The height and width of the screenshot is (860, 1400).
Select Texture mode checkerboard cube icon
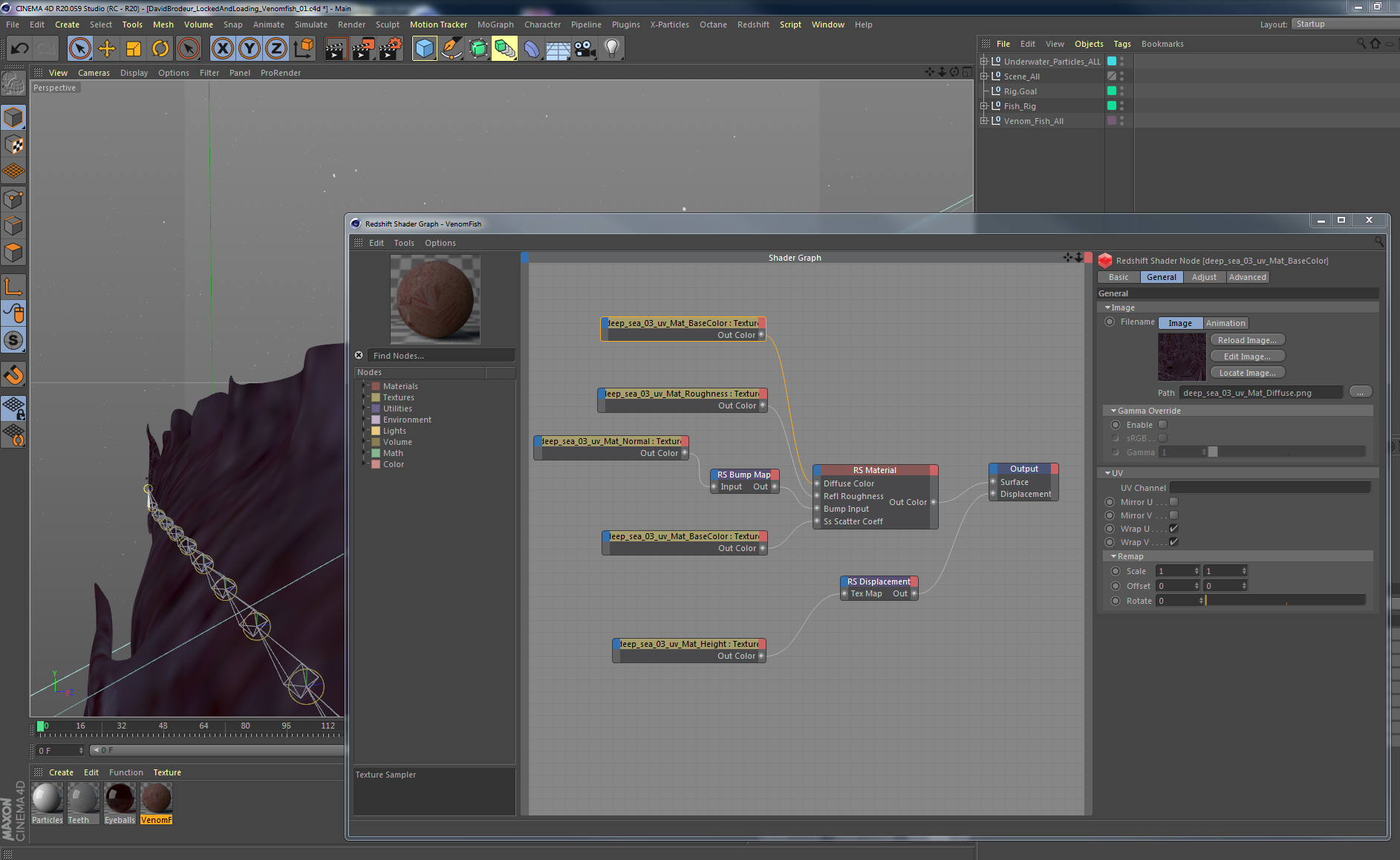13,145
